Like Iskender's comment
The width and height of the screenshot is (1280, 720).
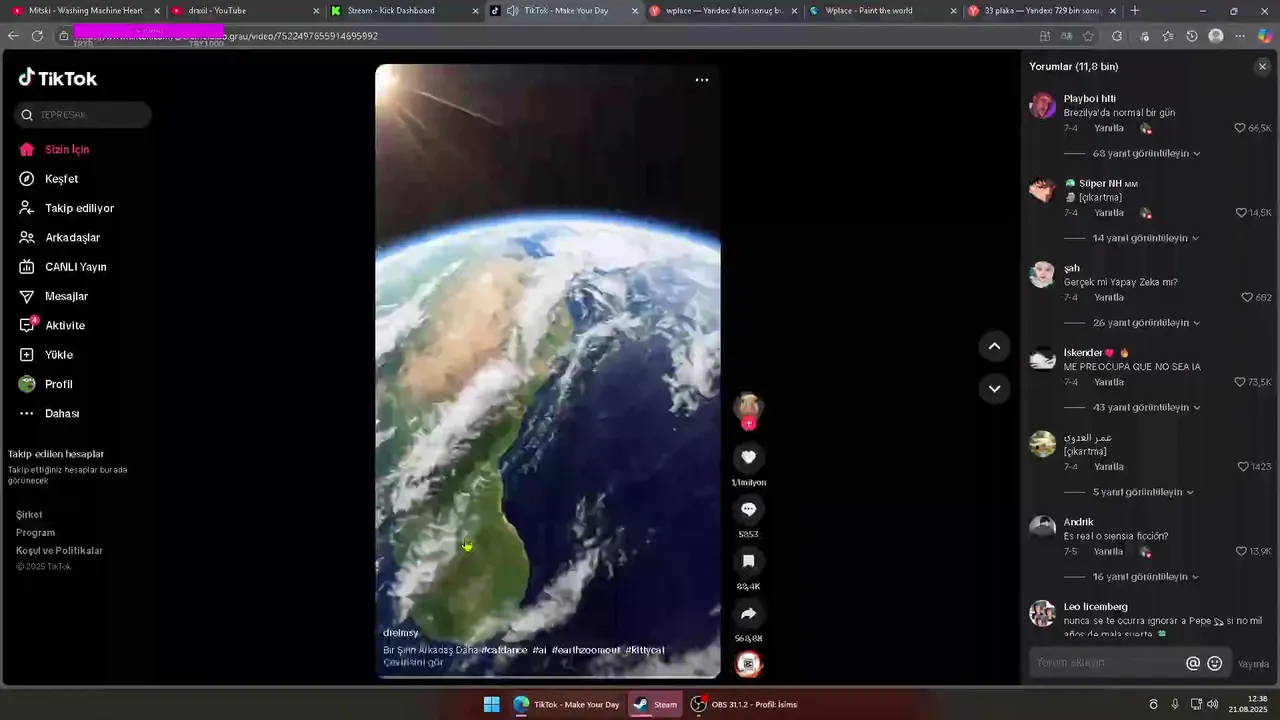coord(1240,382)
